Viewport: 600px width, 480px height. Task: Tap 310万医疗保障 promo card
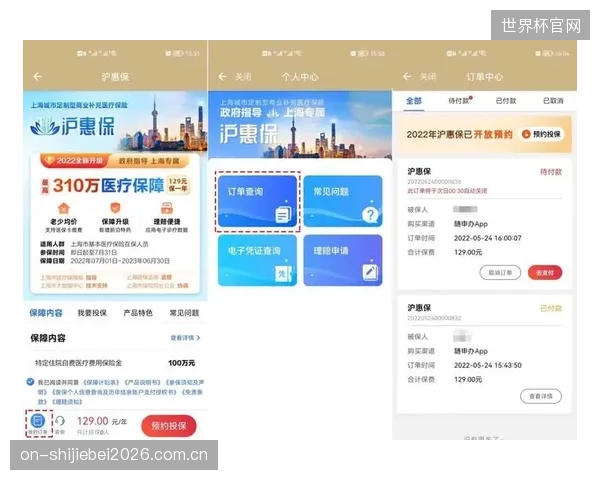coord(115,224)
